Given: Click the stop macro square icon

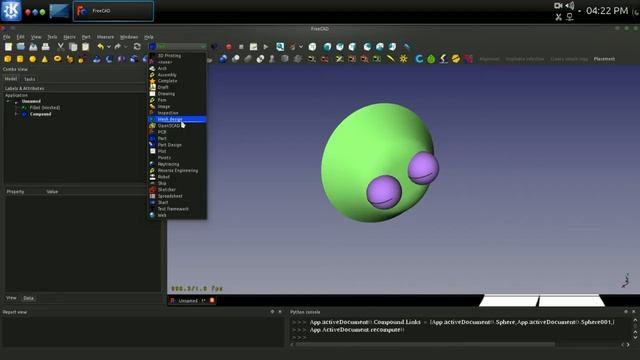Looking at the screenshot, I should pos(241,47).
